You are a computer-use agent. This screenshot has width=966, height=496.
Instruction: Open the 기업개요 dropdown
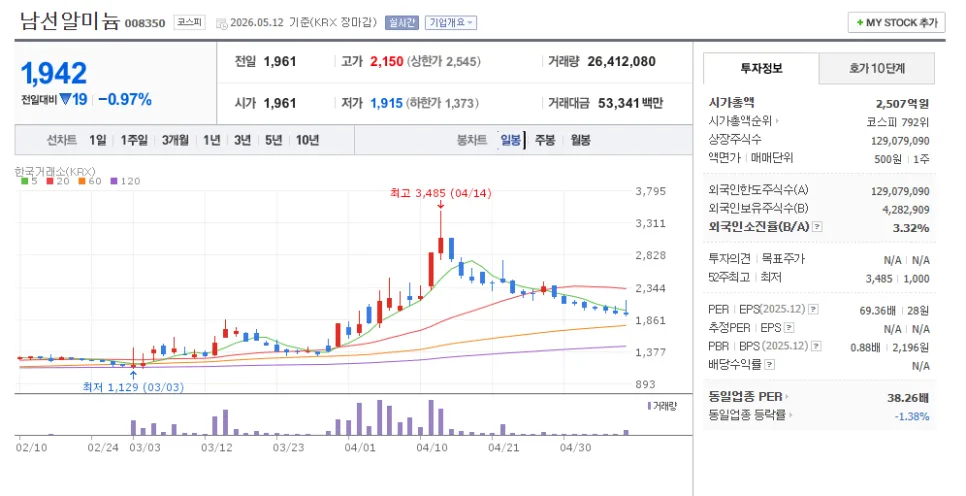[451, 23]
